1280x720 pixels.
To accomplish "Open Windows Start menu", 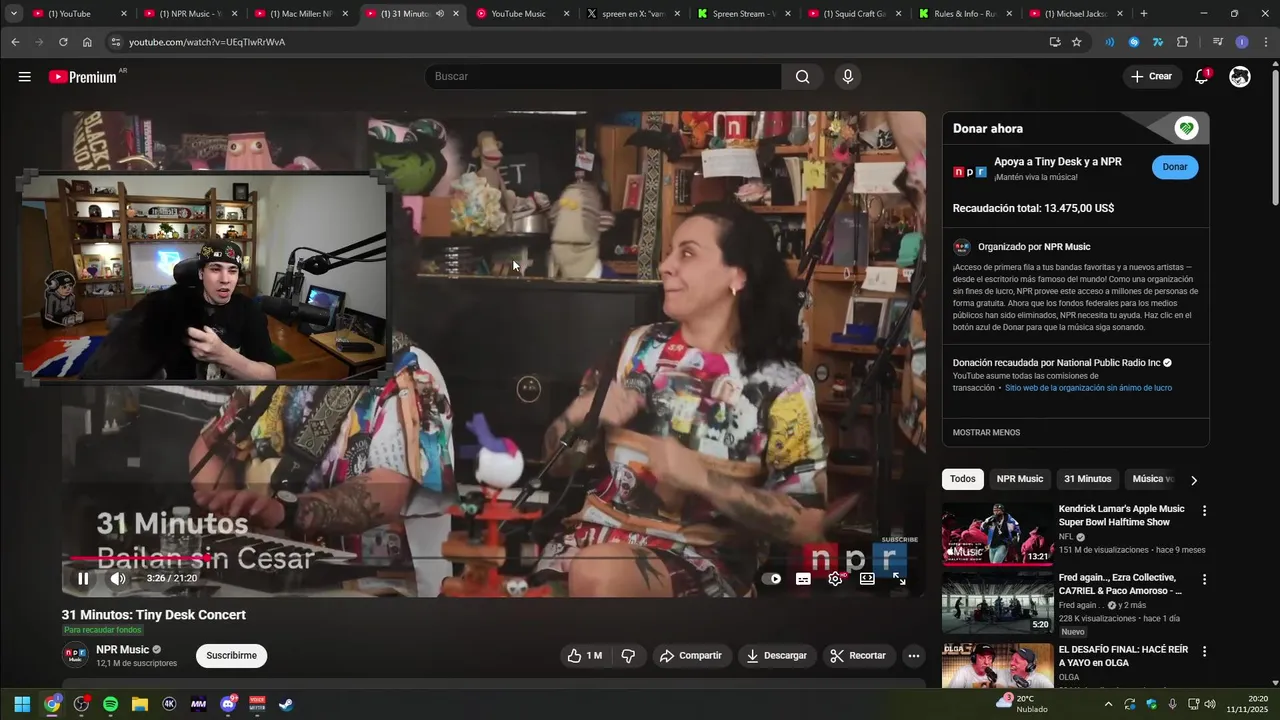I will [x=22, y=704].
